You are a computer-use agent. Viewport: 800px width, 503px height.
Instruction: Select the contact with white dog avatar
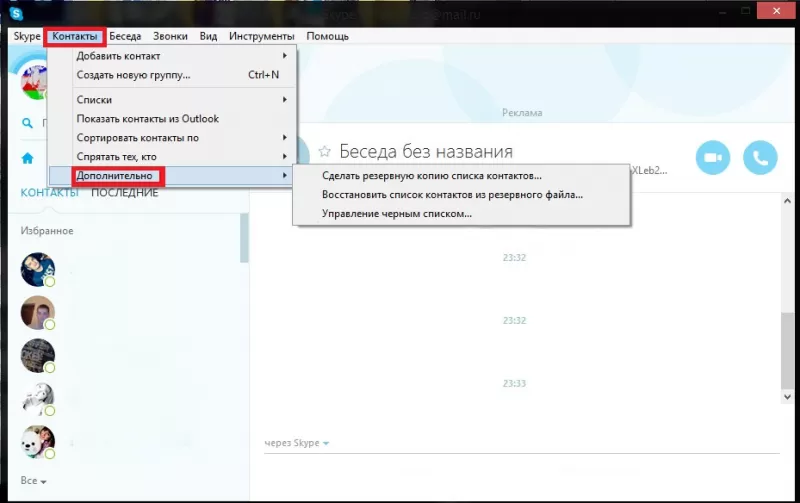38,442
